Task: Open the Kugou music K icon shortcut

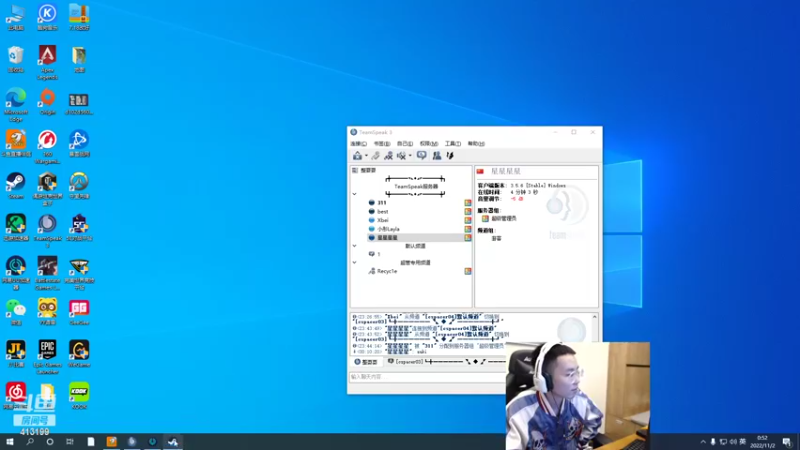Action: 47,17
